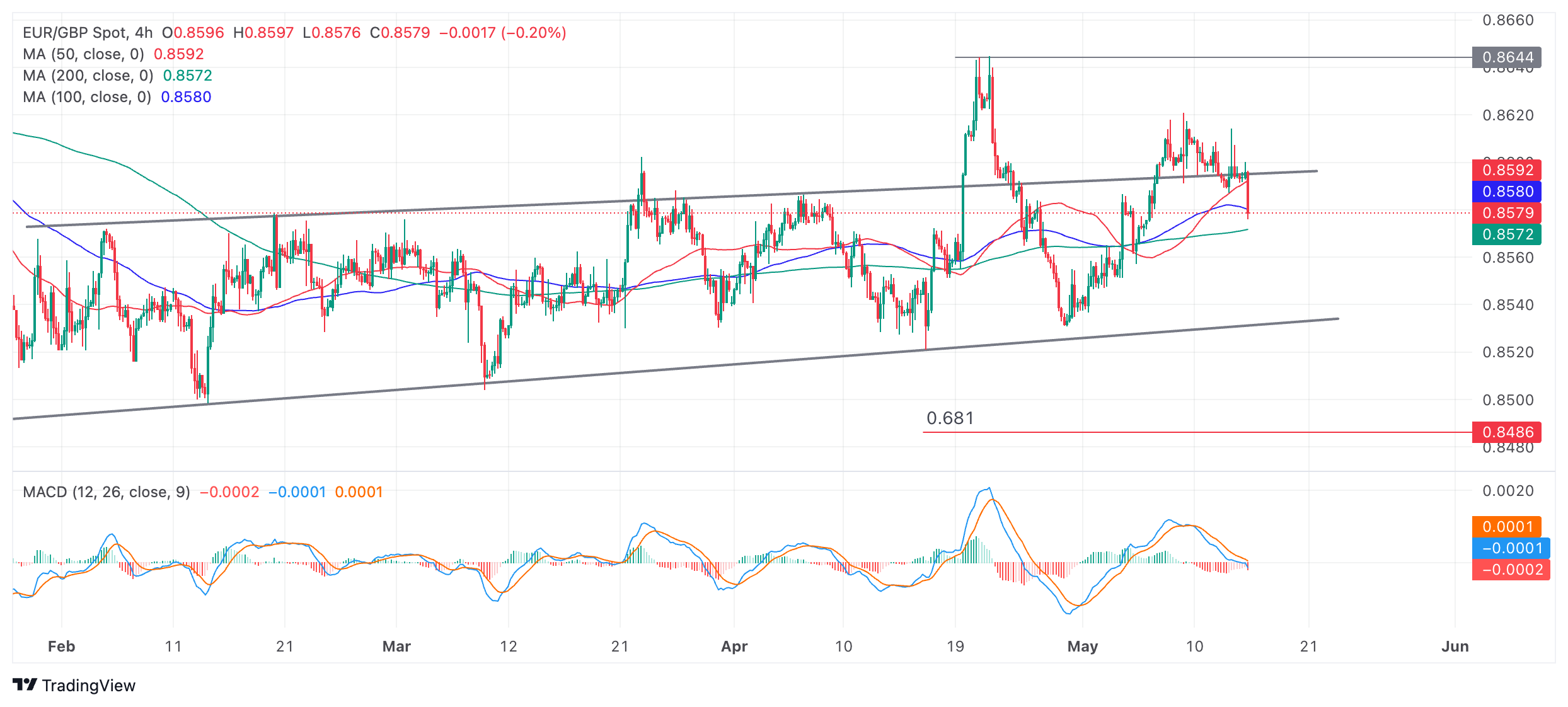Click the orange 0.0001 MACD signal tag
The width and height of the screenshot is (1568, 707).
(1507, 527)
